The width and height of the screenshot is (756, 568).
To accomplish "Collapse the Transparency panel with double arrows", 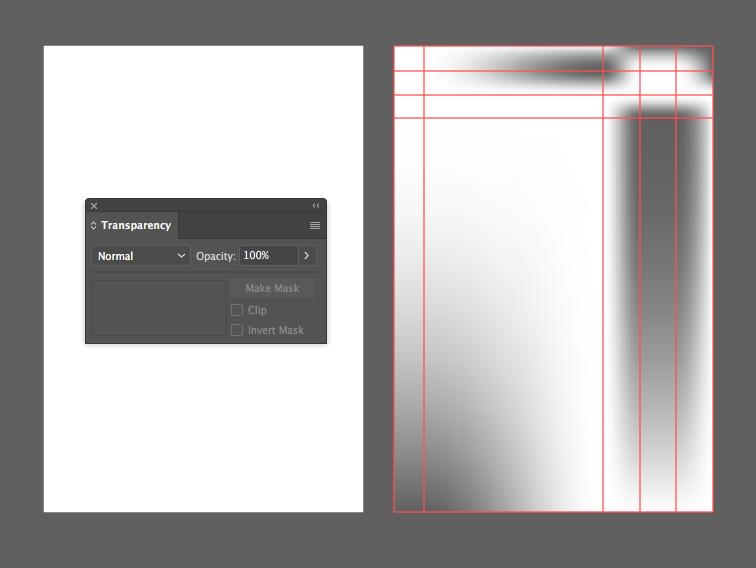I will 316,205.
